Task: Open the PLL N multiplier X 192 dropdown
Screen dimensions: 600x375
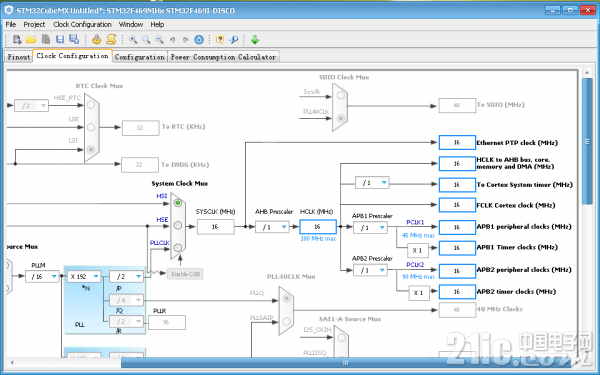Action: click(x=84, y=276)
